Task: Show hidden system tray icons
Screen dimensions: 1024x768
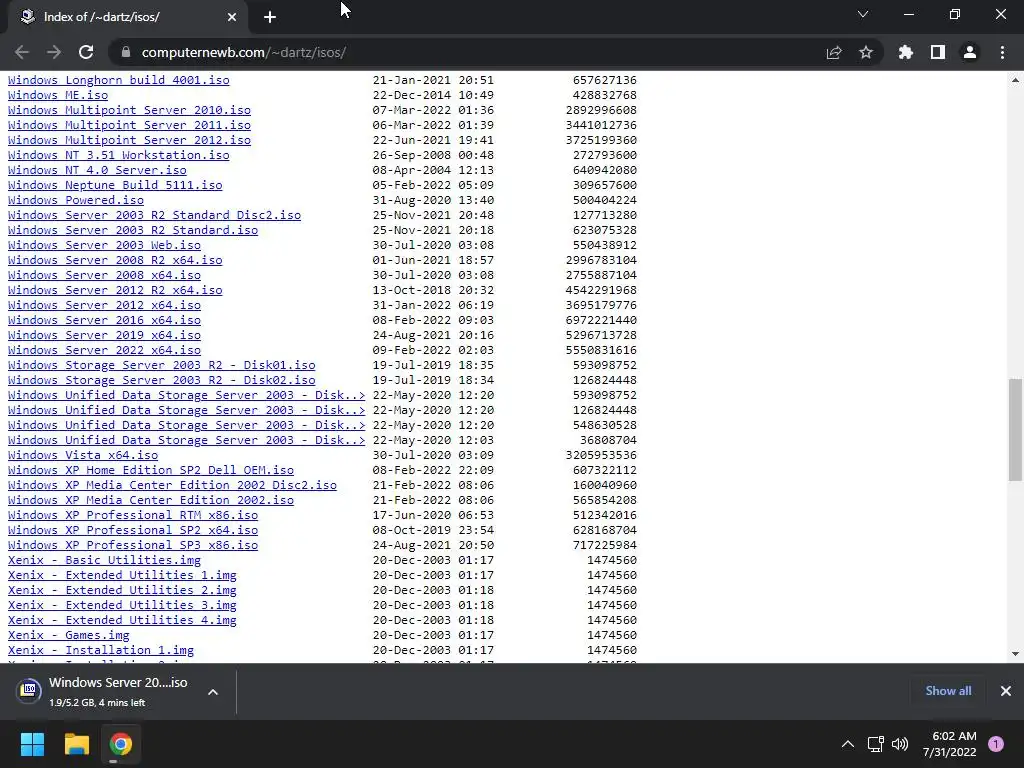Action: [848, 744]
